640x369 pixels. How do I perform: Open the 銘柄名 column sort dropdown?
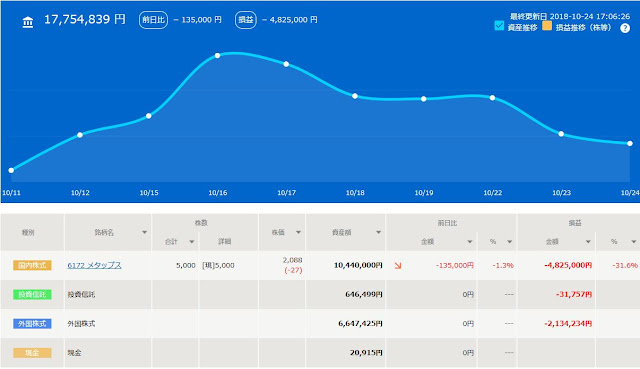[x=144, y=232]
